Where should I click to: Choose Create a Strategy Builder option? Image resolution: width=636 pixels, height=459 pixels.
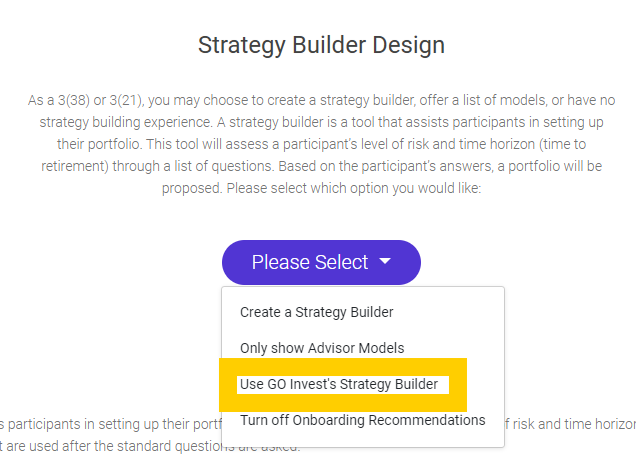[316, 312]
